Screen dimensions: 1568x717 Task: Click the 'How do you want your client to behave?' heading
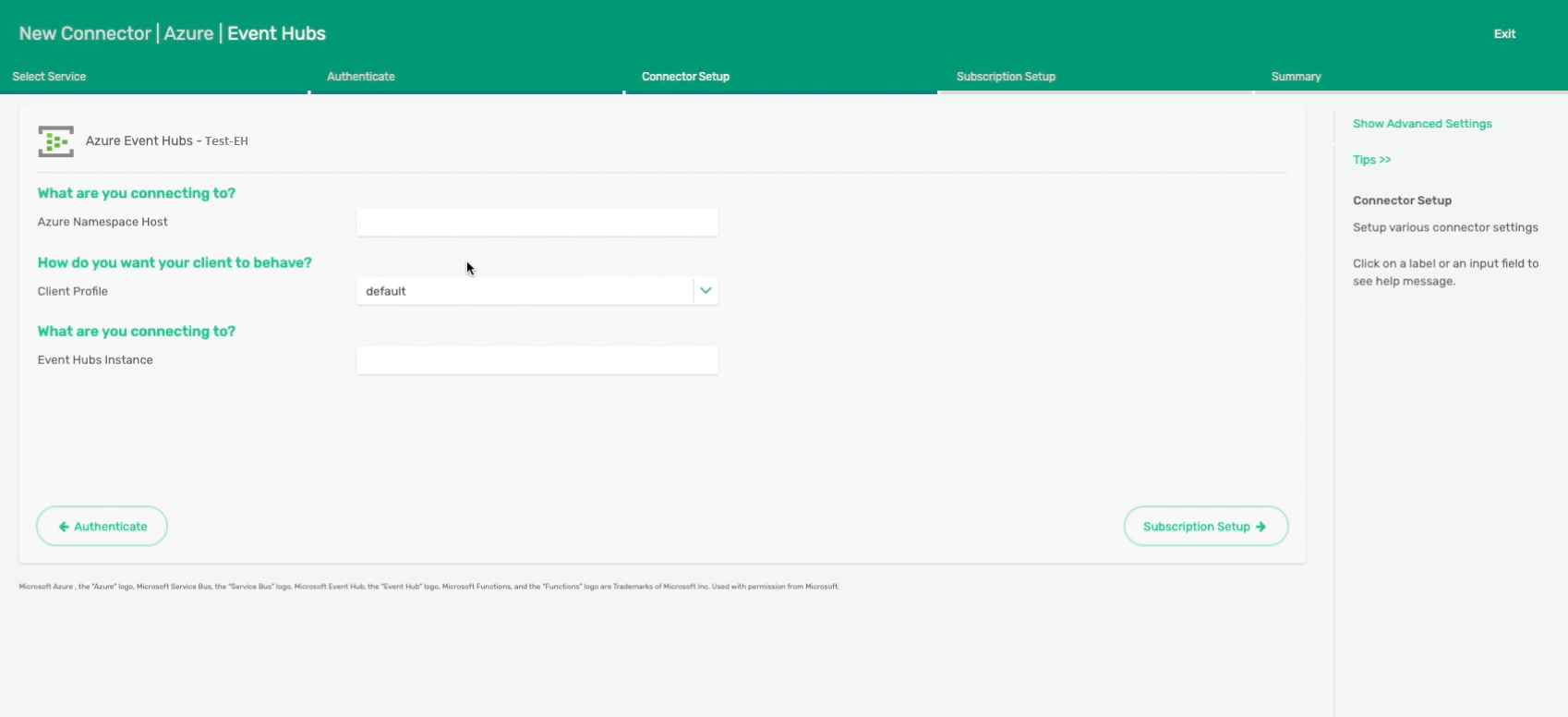pyautogui.click(x=175, y=262)
